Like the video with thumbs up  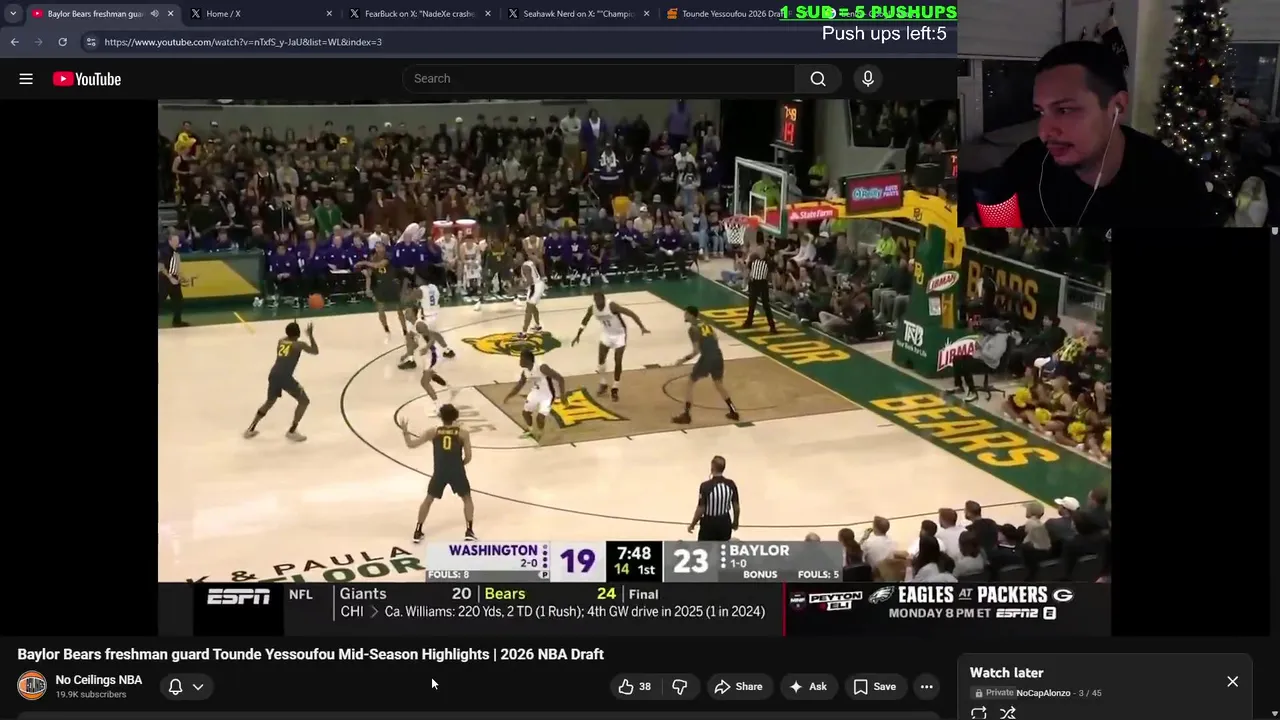[635, 686]
